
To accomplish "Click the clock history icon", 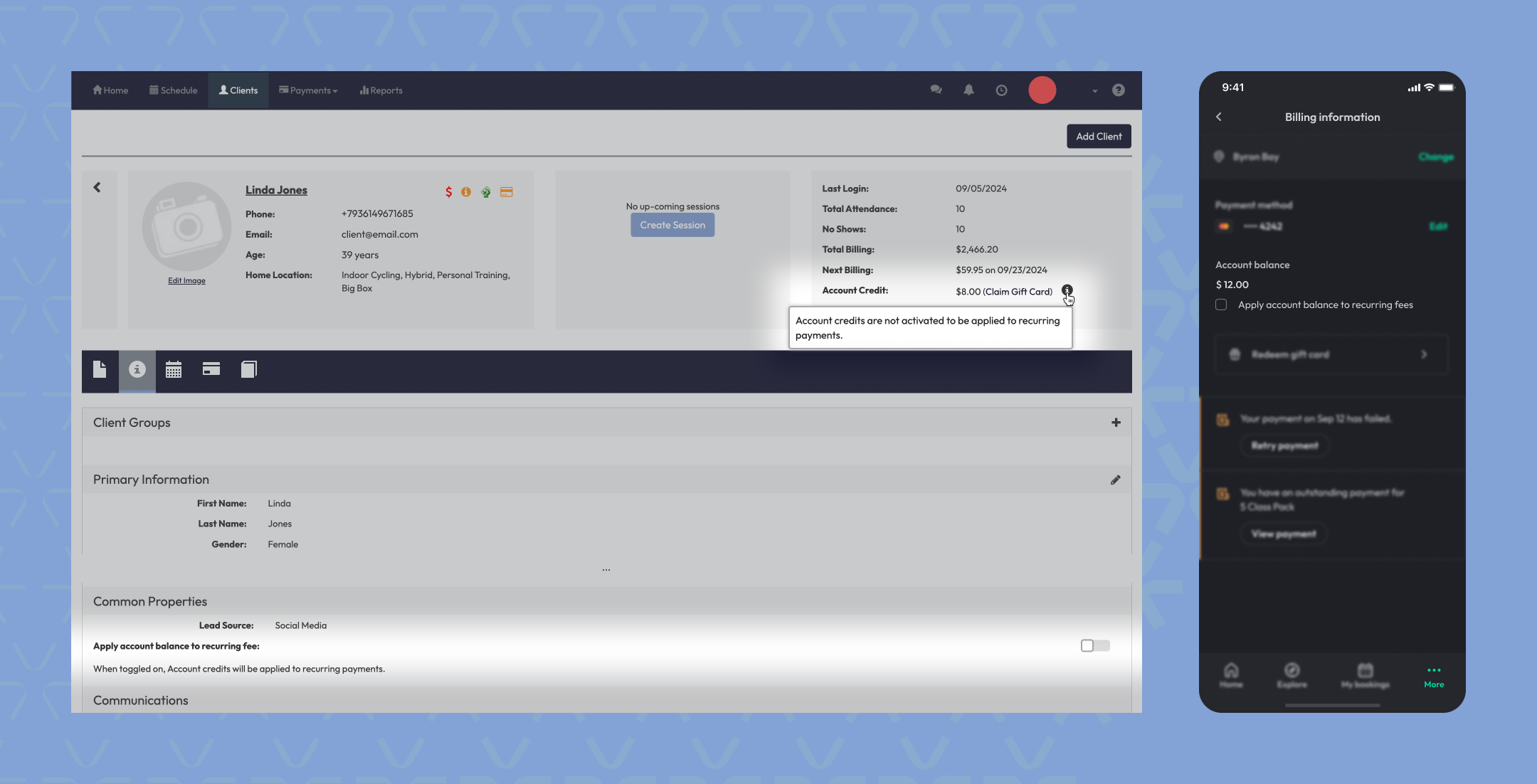I will [x=1001, y=90].
